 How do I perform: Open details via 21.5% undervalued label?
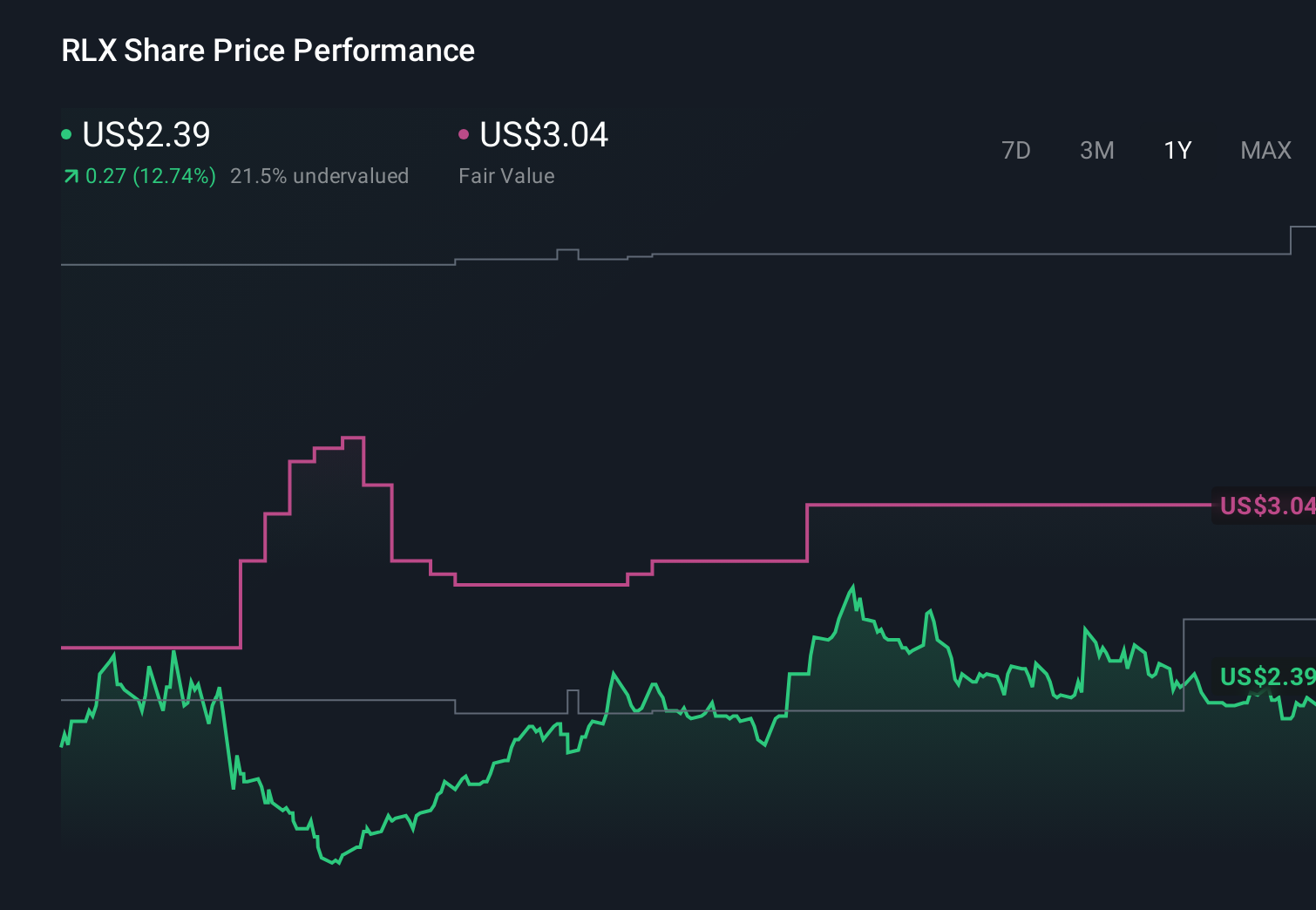[319, 175]
